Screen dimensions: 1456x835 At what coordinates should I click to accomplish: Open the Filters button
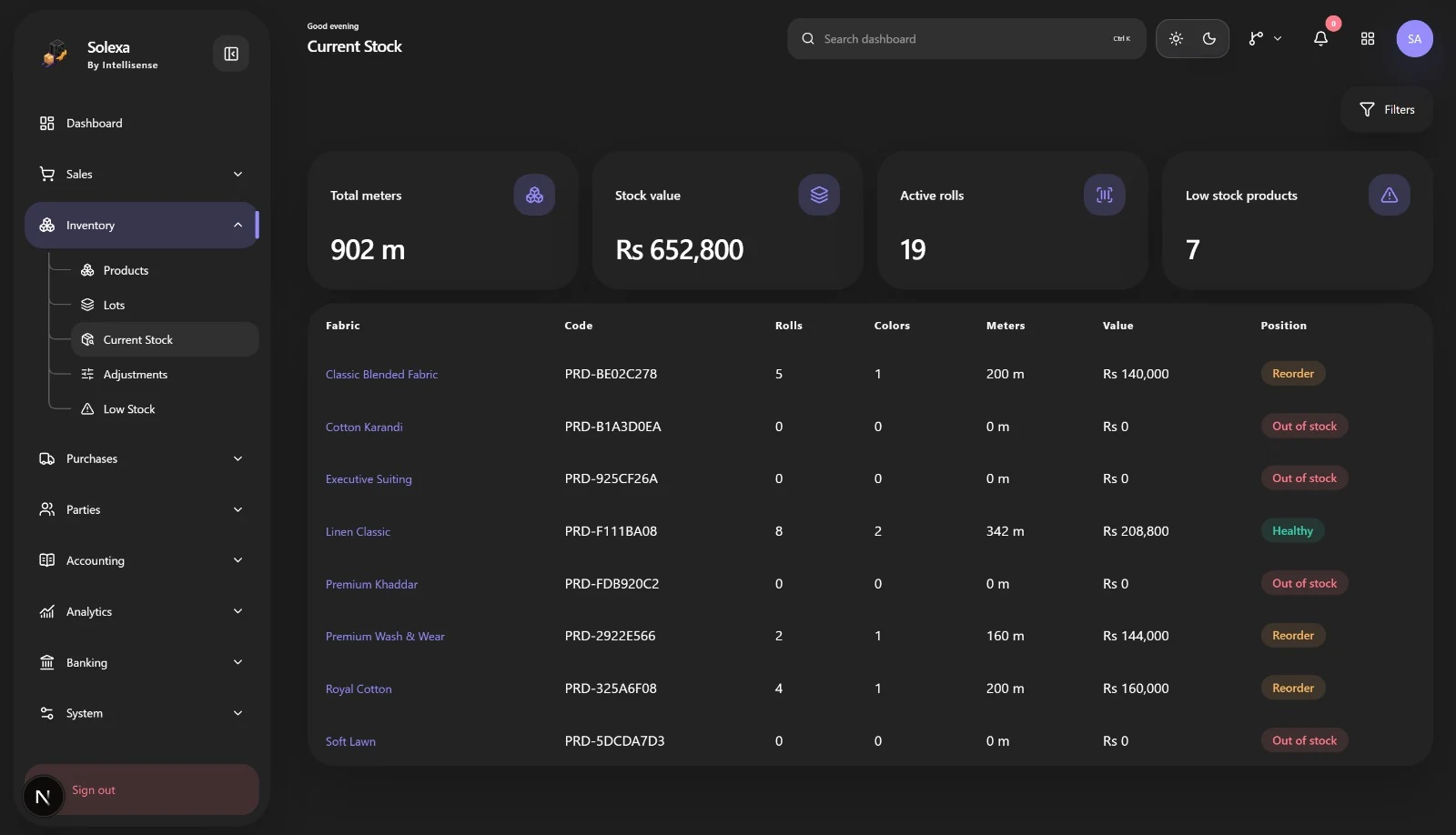[1387, 109]
